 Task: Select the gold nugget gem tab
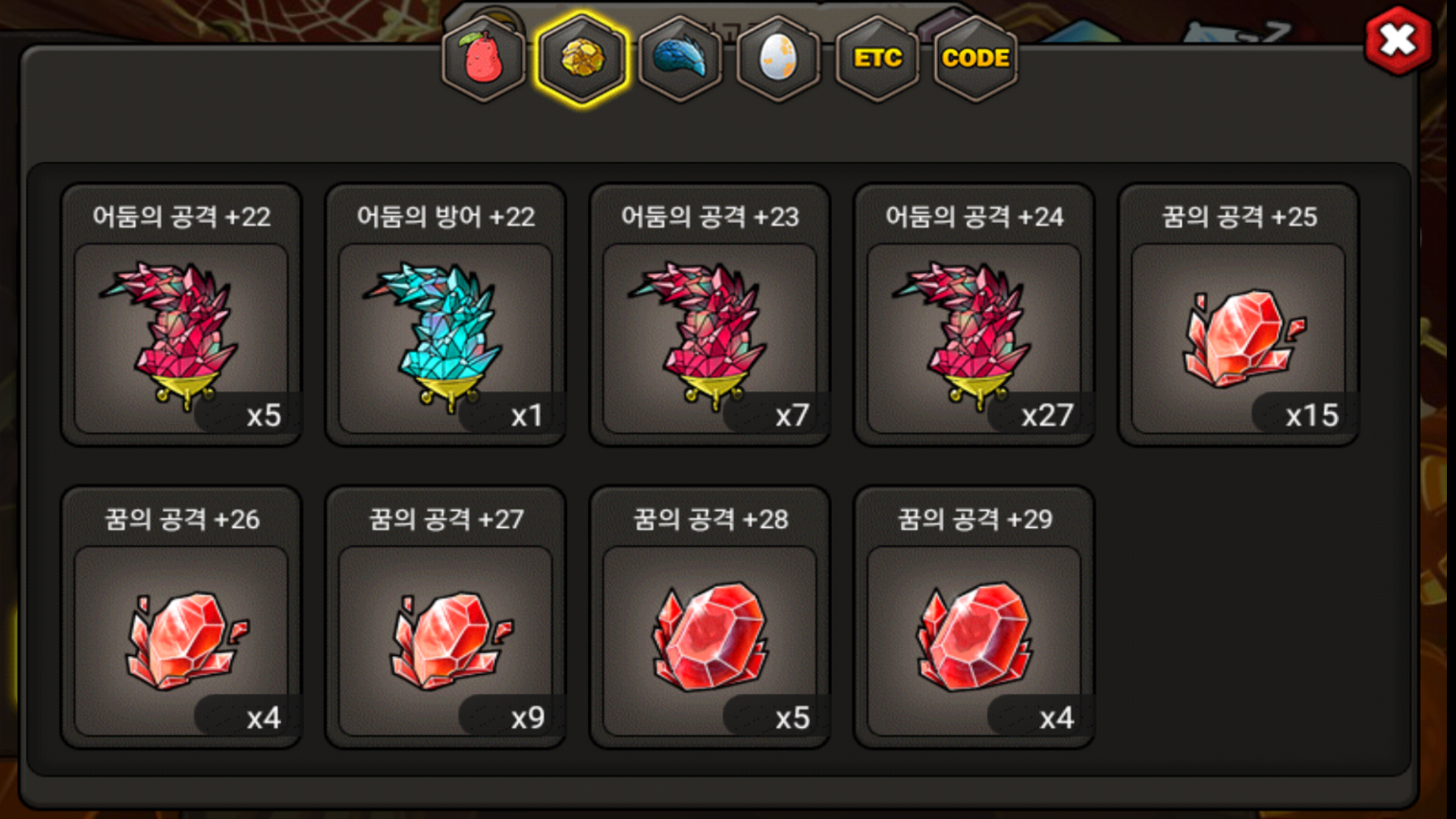pos(582,58)
